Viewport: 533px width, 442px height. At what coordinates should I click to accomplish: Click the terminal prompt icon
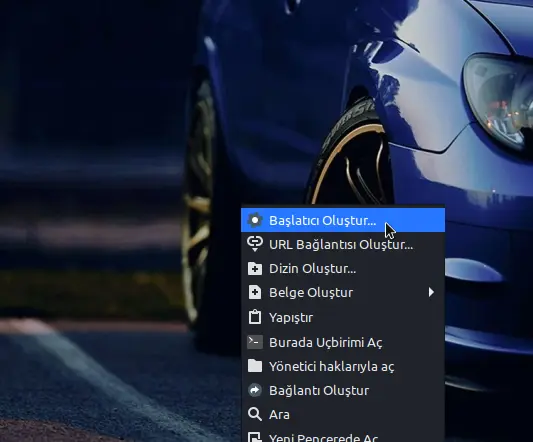[255, 342]
